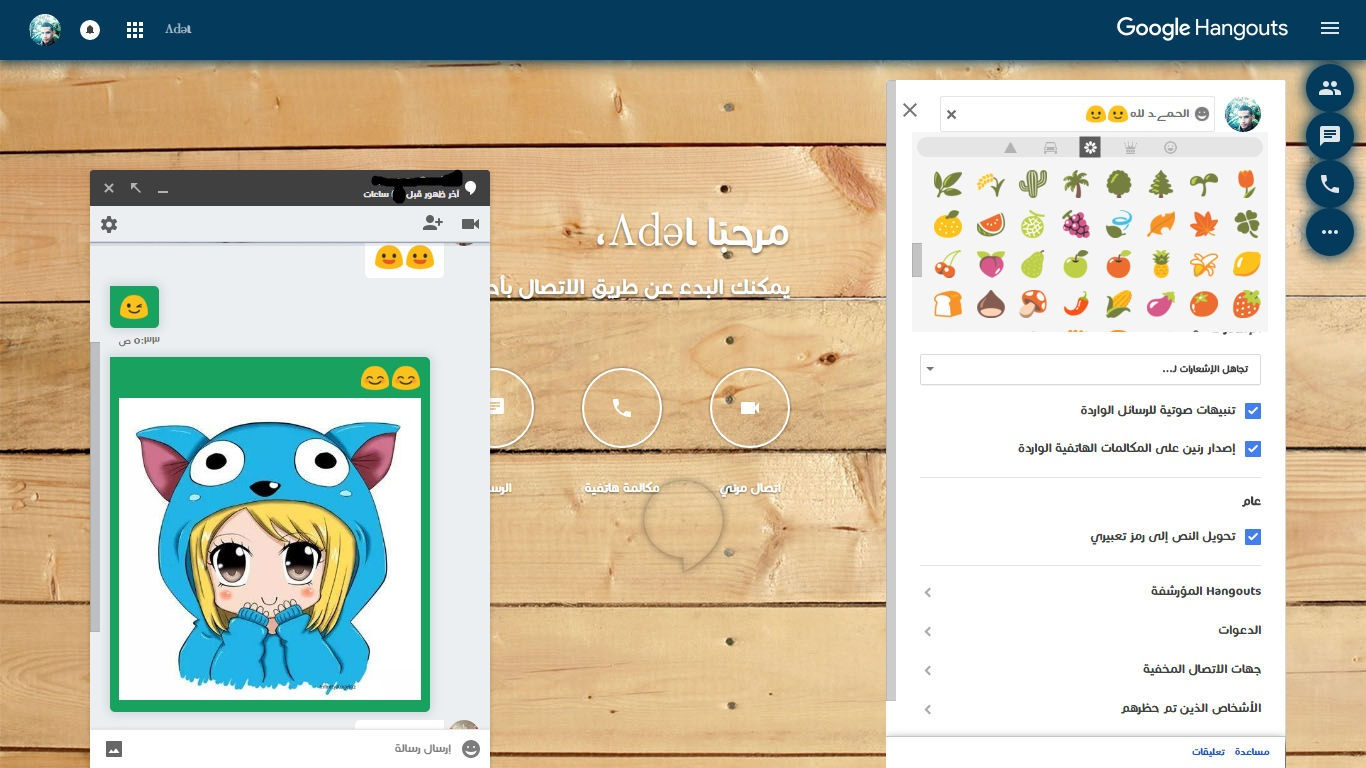The height and width of the screenshot is (768, 1366).
Task: Insert the mushroom emoji
Action: tap(1032, 304)
